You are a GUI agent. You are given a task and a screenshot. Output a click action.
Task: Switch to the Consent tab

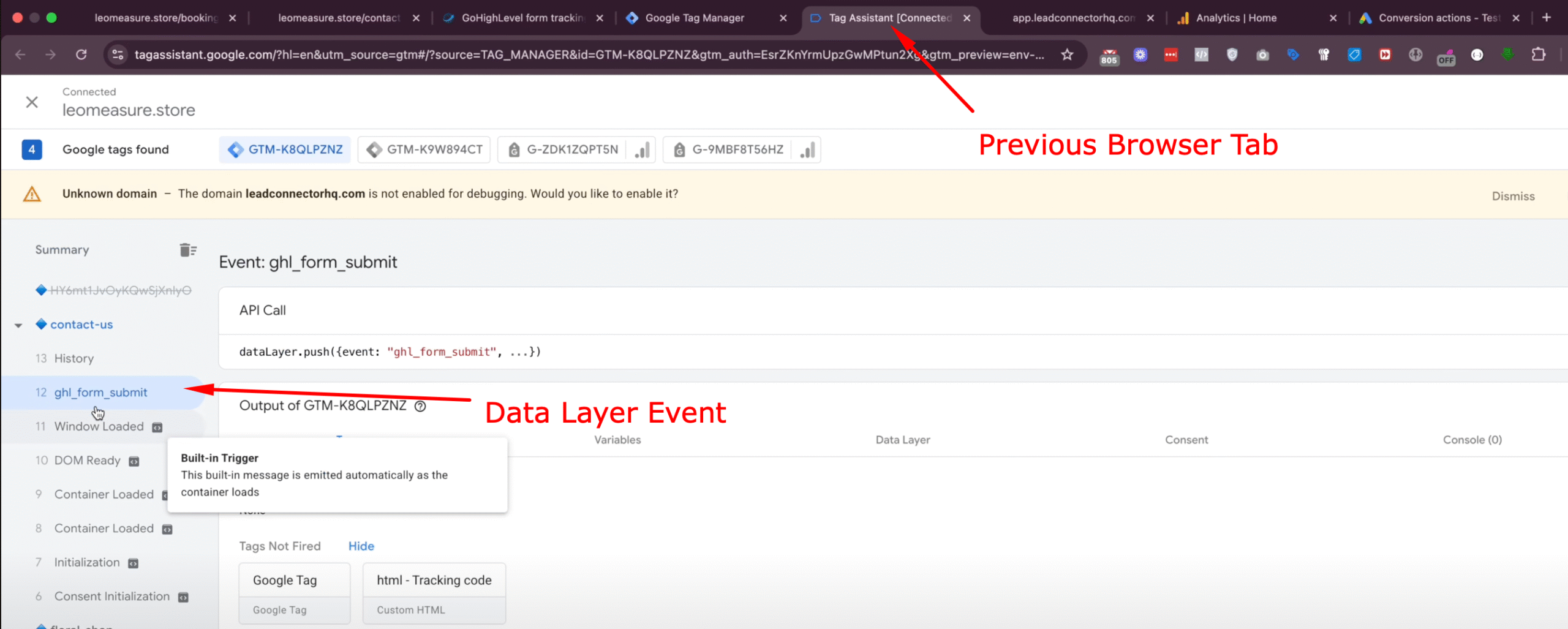coord(1186,440)
